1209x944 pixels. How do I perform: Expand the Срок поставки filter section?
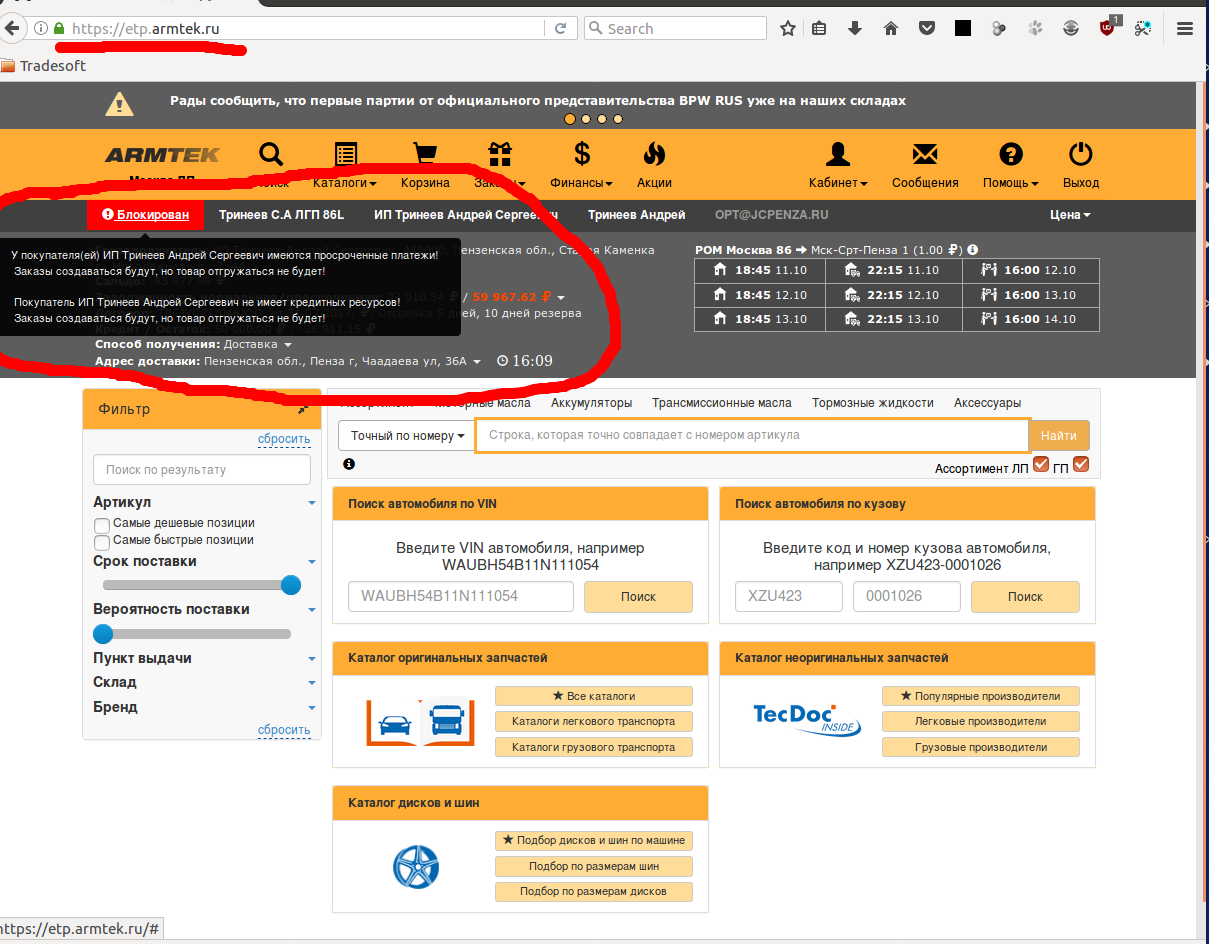(312, 562)
